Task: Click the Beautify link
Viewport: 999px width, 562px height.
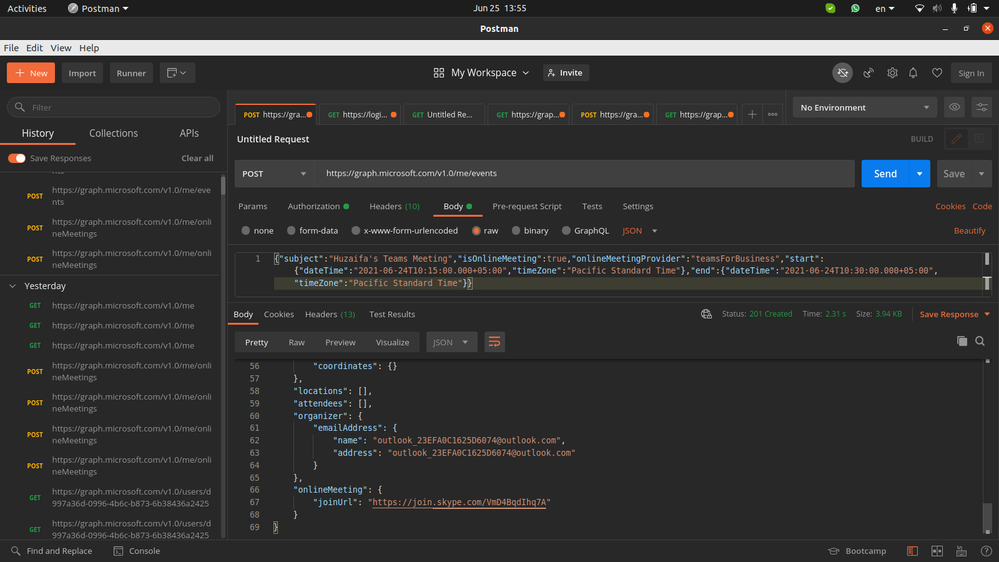Action: pos(969,230)
